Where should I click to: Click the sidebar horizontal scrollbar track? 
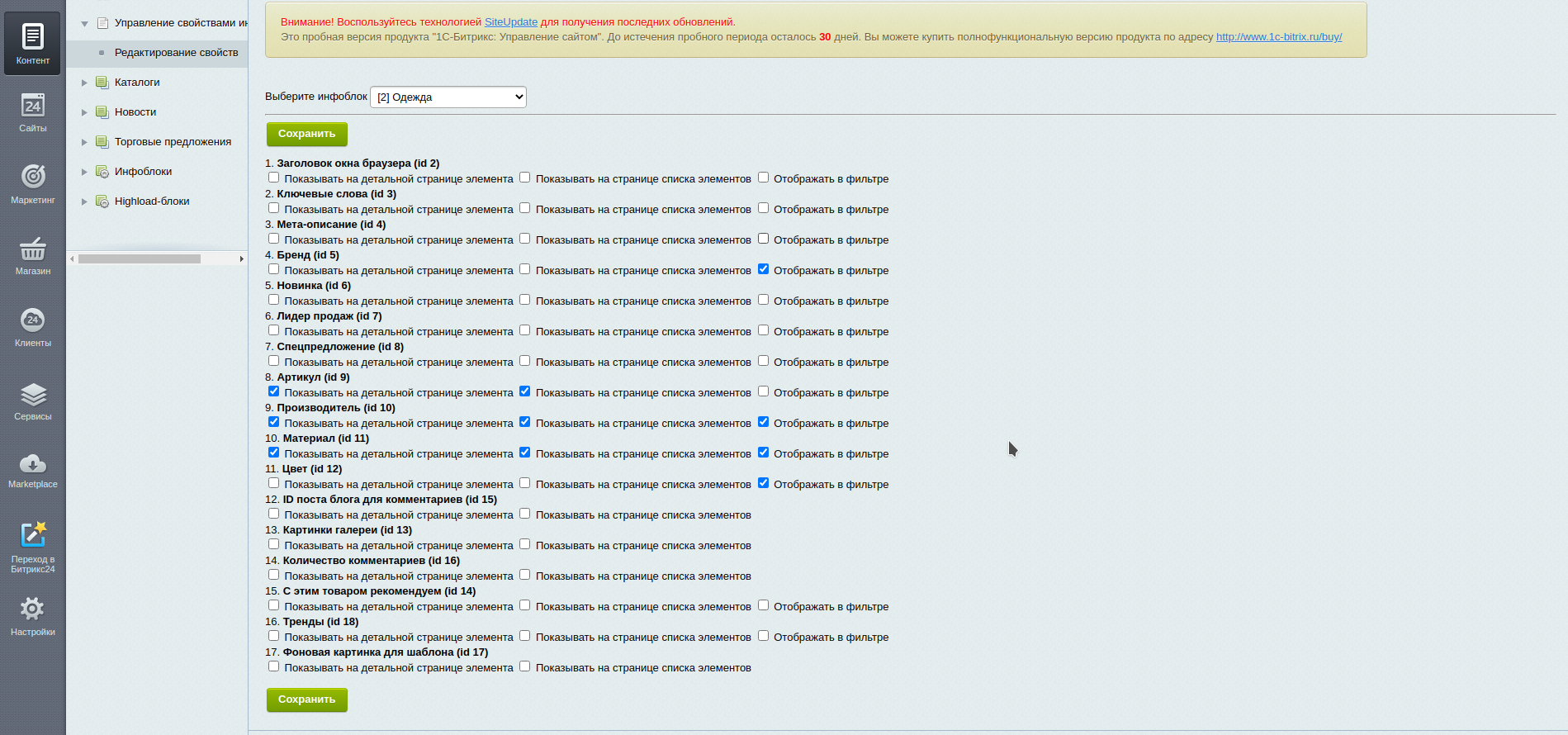pyautogui.click(x=219, y=259)
